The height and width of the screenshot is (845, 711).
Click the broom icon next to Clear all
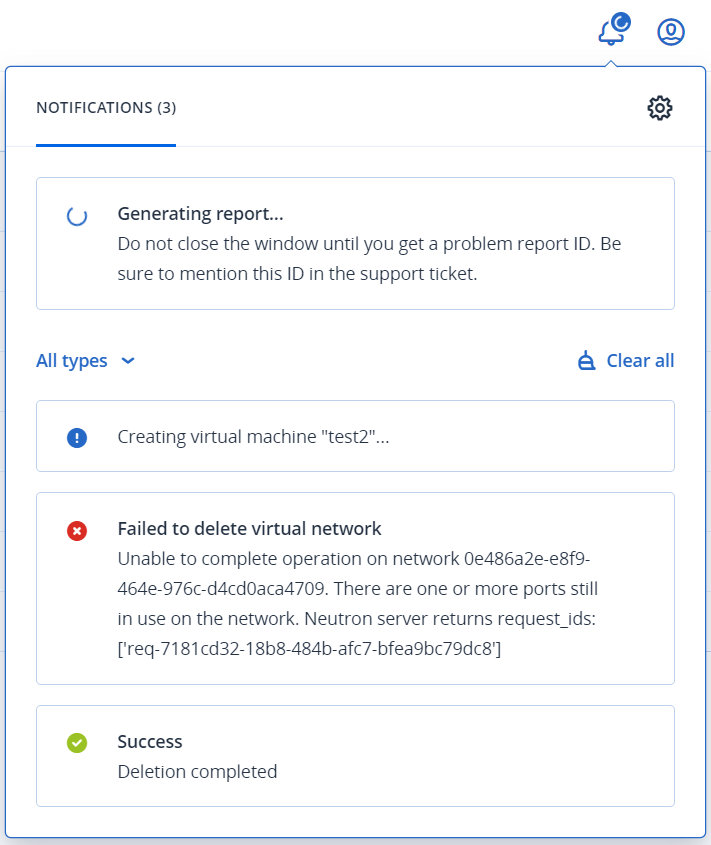[x=586, y=361]
